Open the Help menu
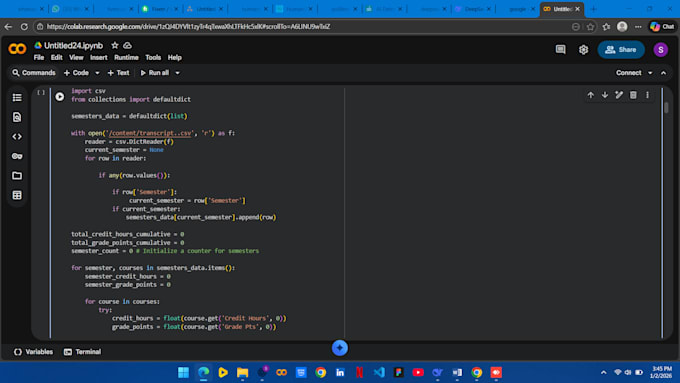 174,57
